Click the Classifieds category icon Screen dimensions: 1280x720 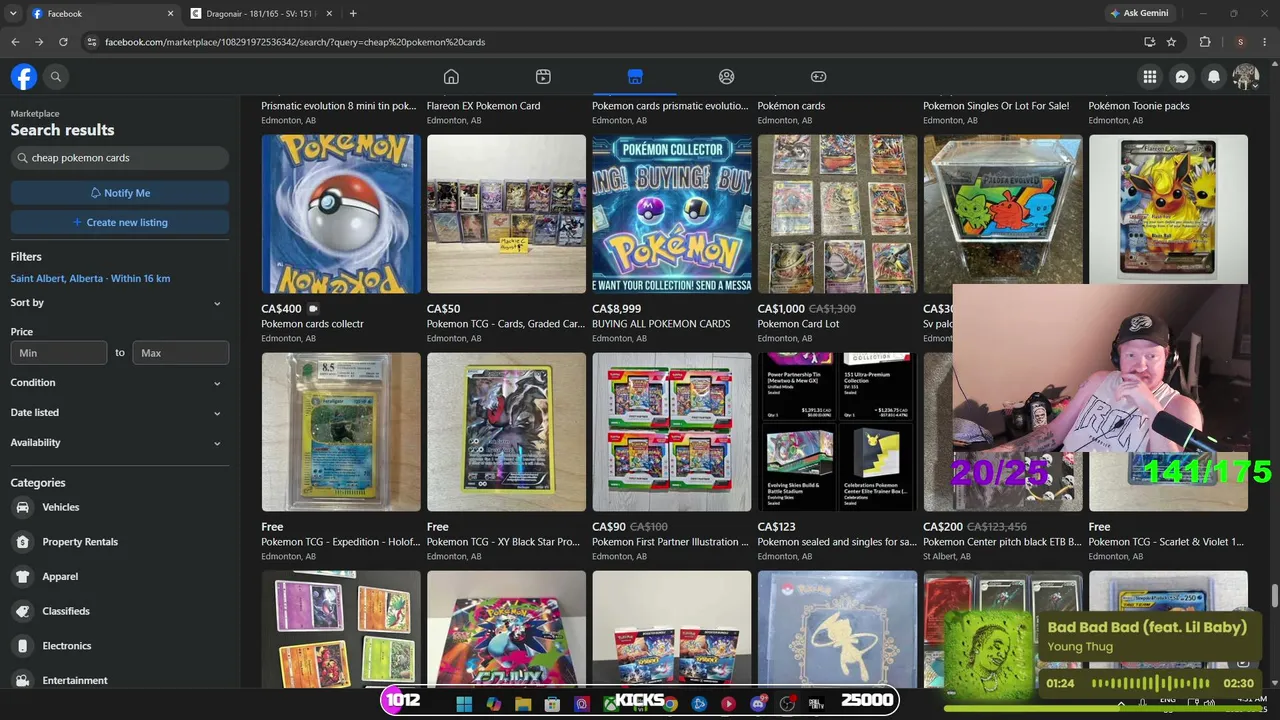pyautogui.click(x=22, y=611)
